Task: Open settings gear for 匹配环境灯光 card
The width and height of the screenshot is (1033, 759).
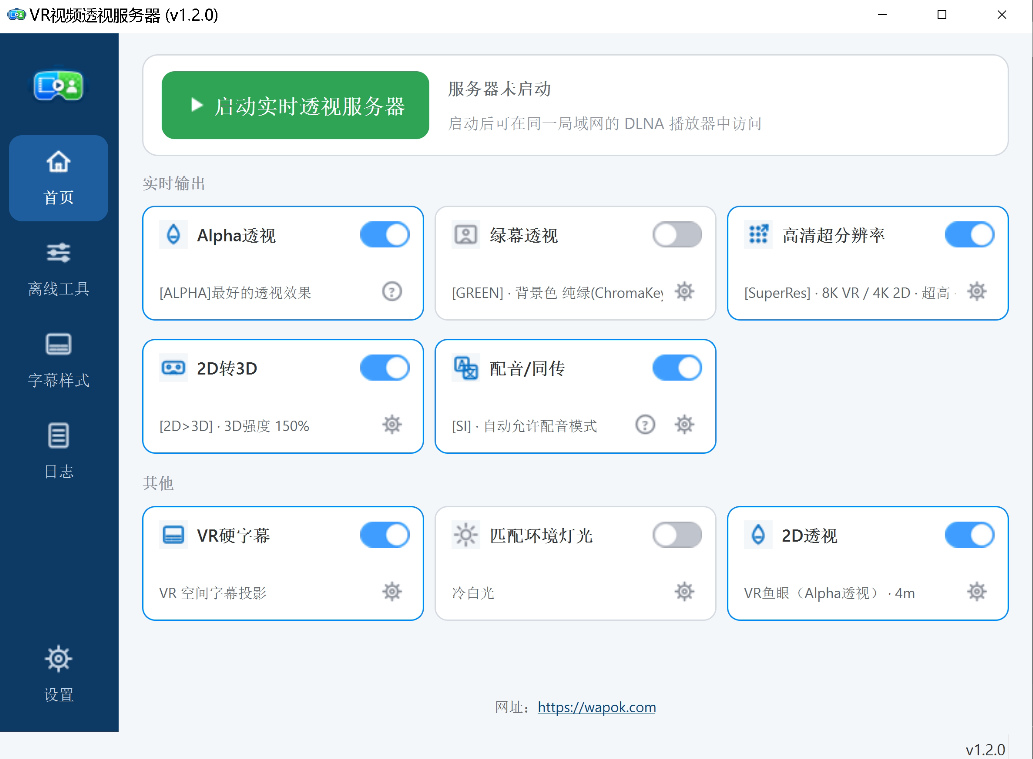Action: 684,592
